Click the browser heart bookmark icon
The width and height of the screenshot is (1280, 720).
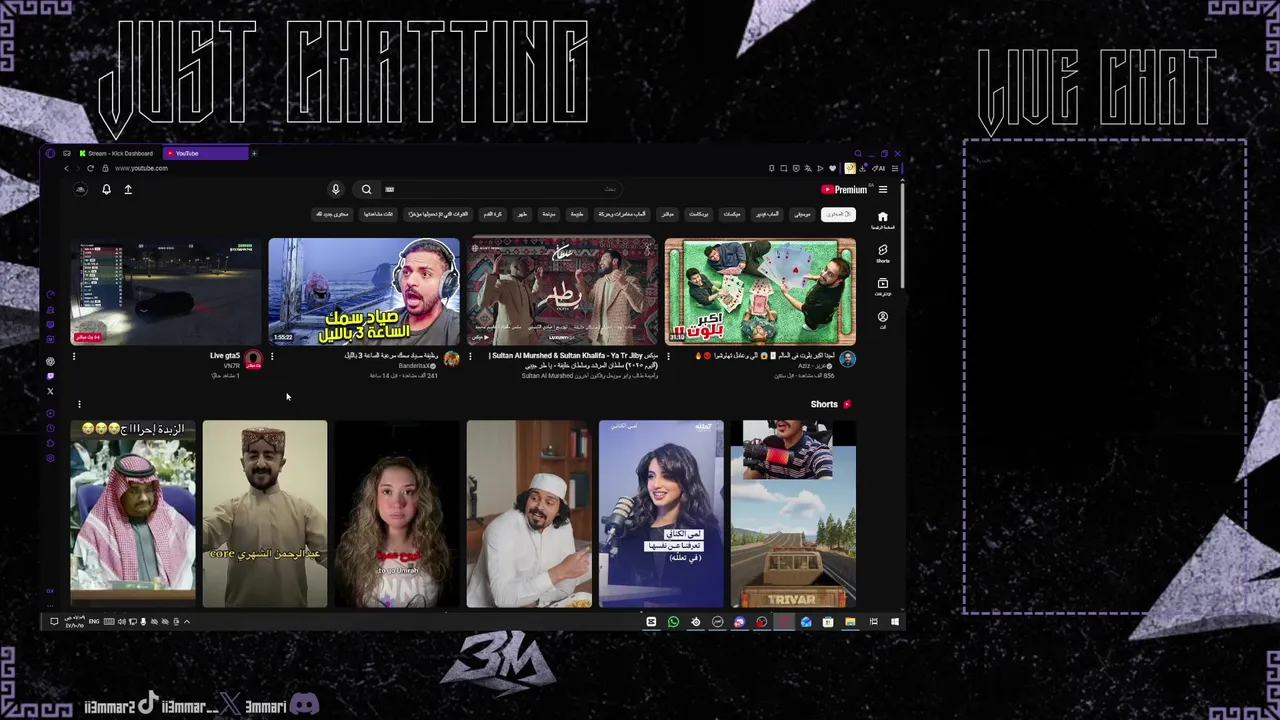coord(832,168)
